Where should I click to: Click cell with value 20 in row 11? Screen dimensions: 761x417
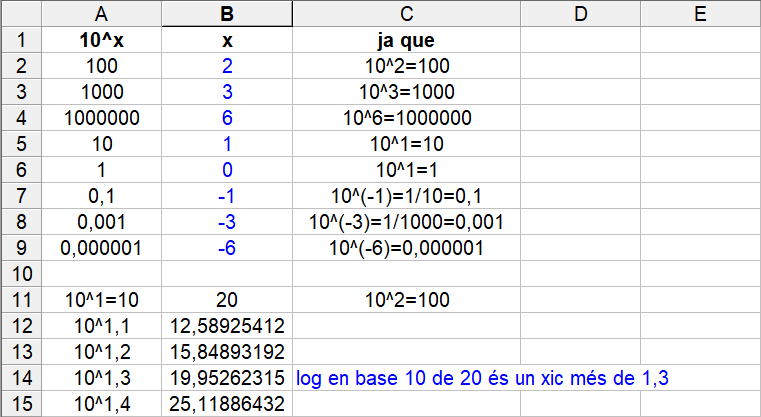pos(226,299)
